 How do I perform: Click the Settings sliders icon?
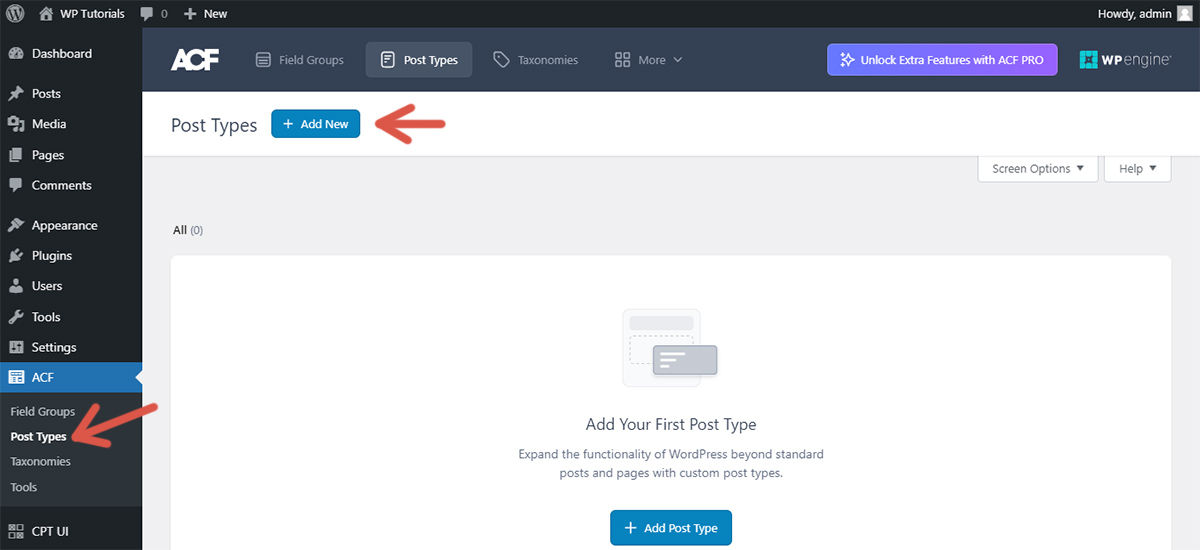(x=16, y=347)
